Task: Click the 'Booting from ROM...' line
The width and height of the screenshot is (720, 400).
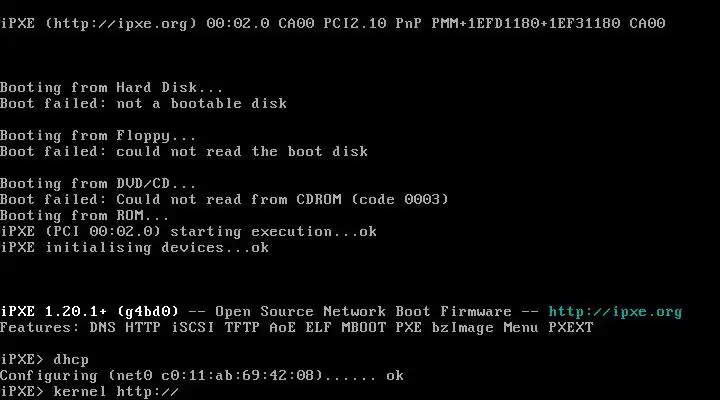Action: tap(84, 215)
